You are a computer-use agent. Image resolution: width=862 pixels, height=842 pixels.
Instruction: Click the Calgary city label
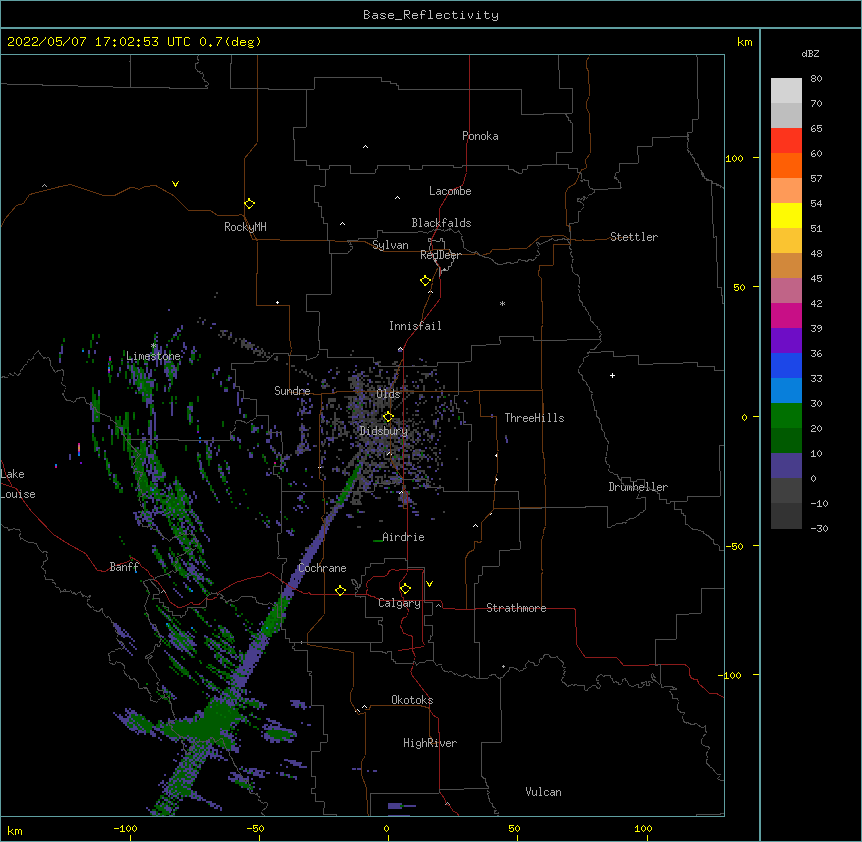(x=399, y=603)
